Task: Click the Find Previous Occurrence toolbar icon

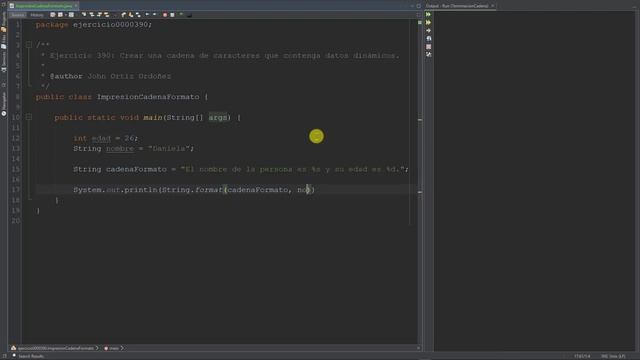Action: point(92,15)
